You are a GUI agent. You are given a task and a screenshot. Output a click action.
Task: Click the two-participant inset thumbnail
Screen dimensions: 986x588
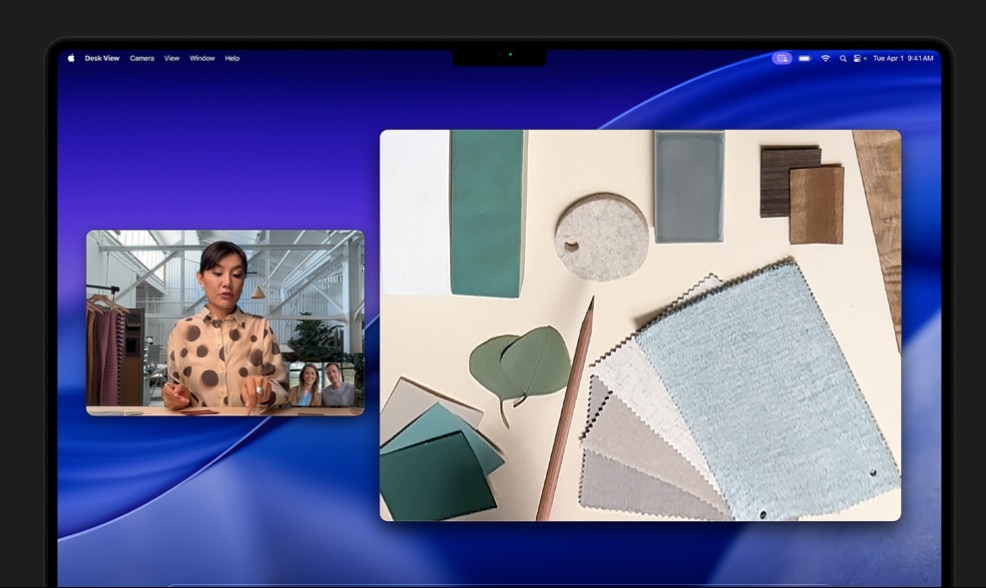(x=322, y=384)
